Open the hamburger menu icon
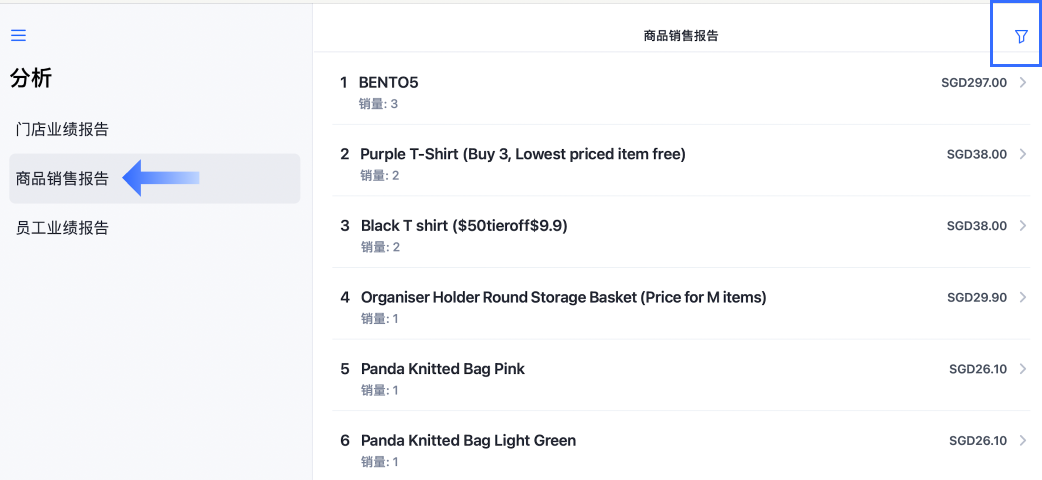 tap(19, 35)
